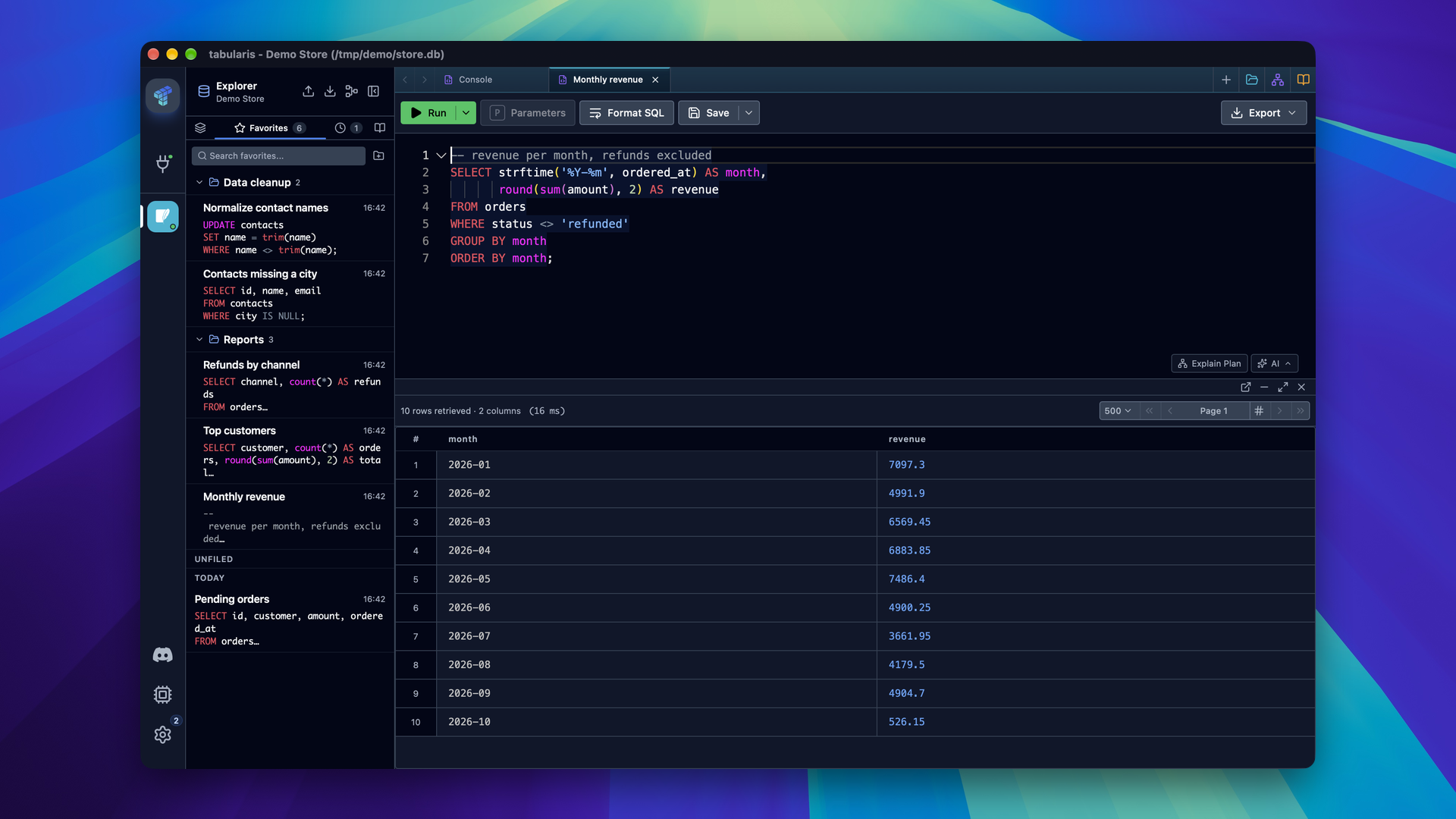Open the Pending orders favorite
This screenshot has height=819, width=1456.
pyautogui.click(x=290, y=620)
